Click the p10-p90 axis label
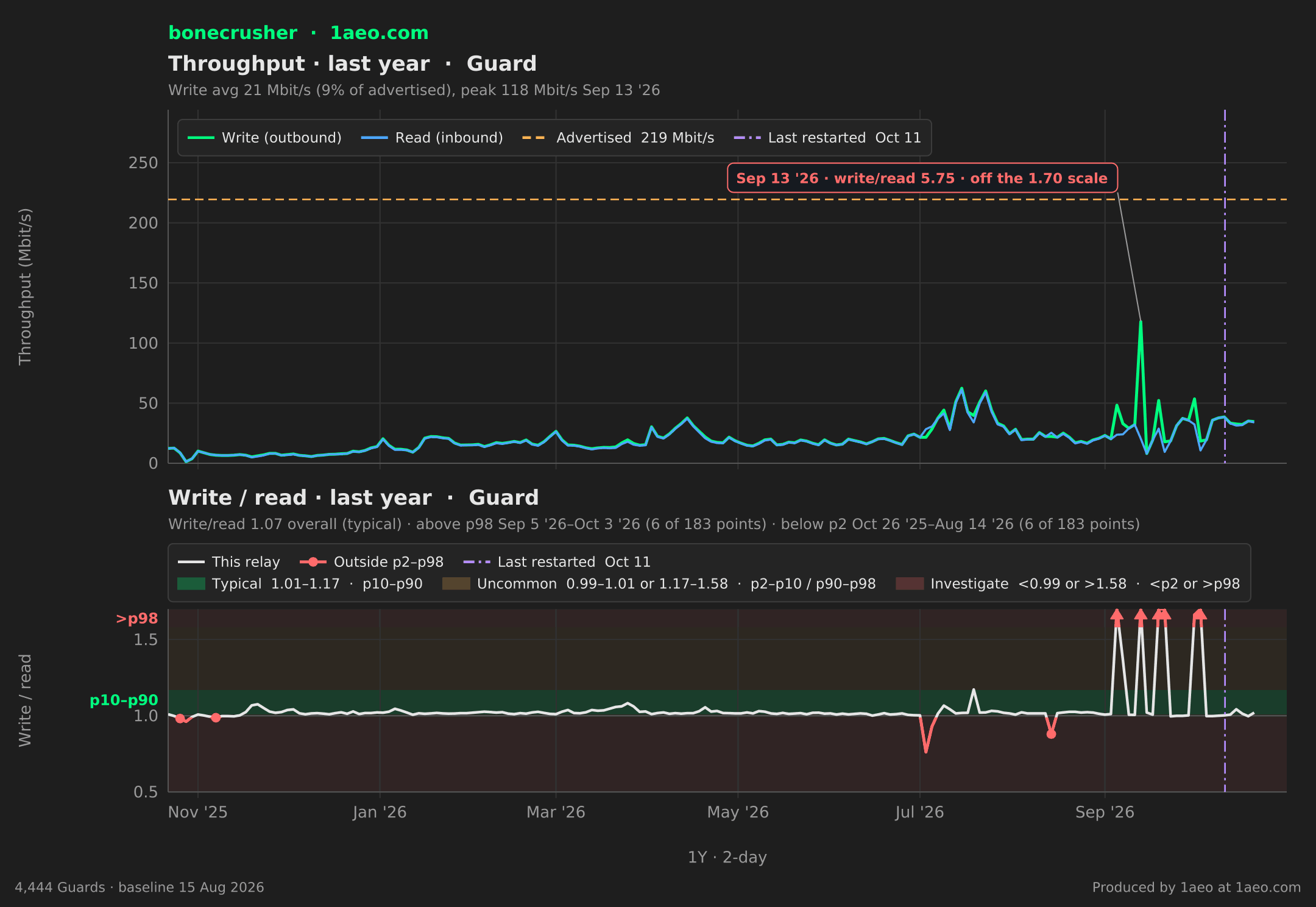Viewport: 1316px width, 907px height. tap(124, 700)
